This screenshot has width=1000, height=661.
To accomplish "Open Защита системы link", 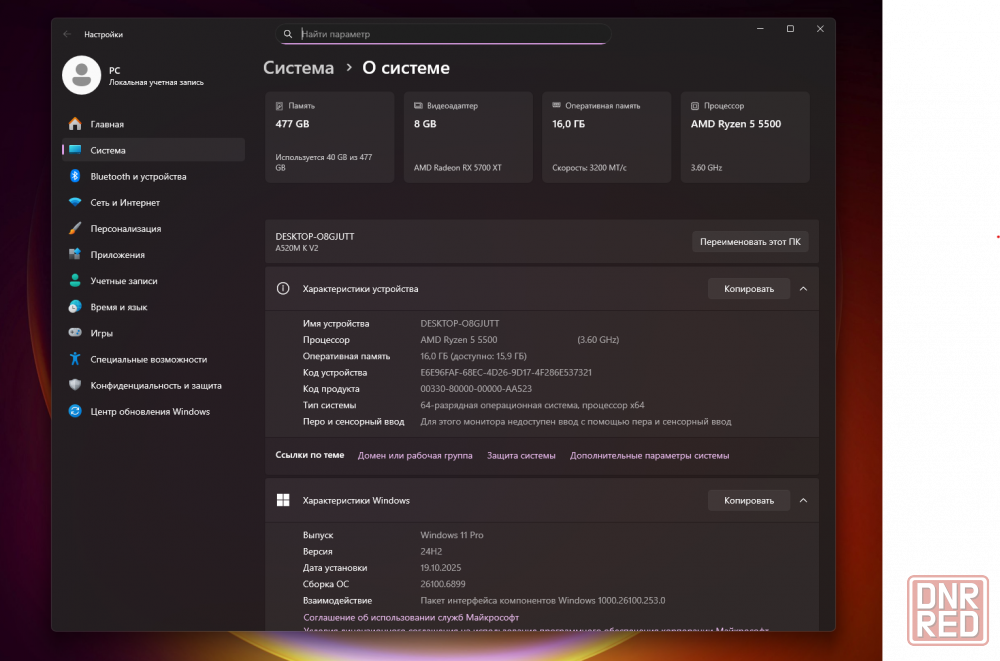I will pyautogui.click(x=521, y=455).
